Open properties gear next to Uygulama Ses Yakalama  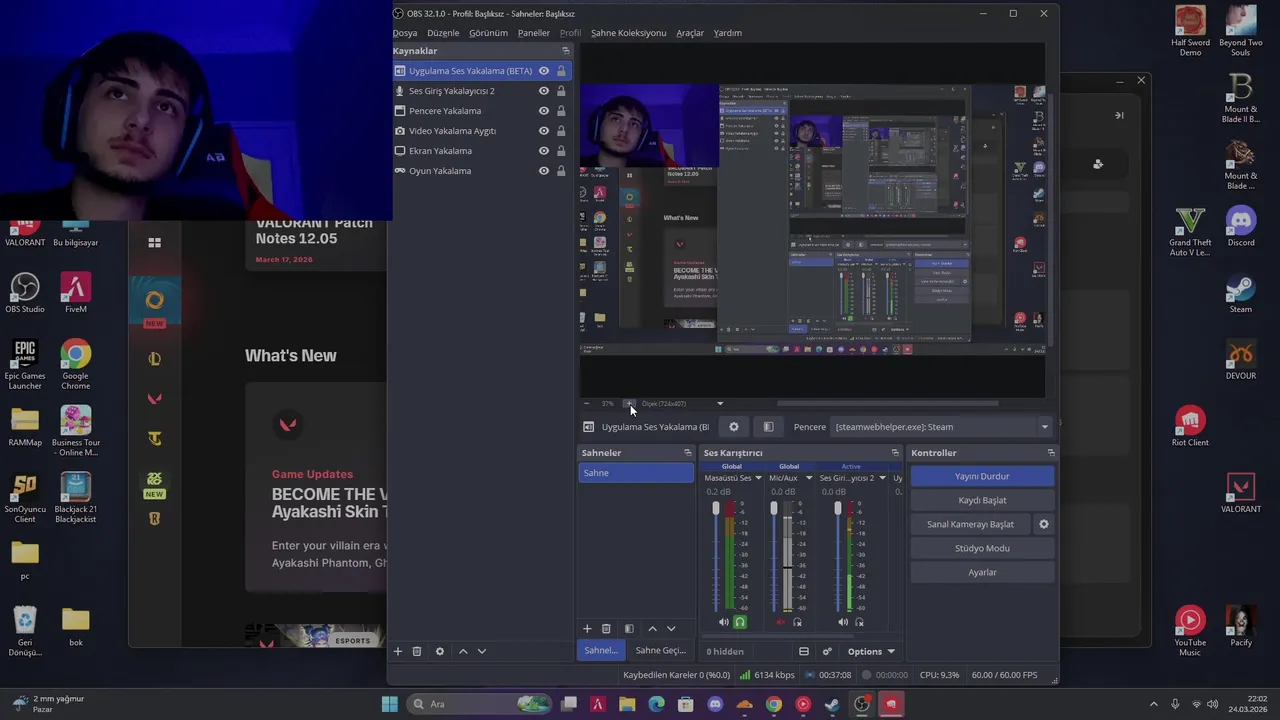point(734,427)
